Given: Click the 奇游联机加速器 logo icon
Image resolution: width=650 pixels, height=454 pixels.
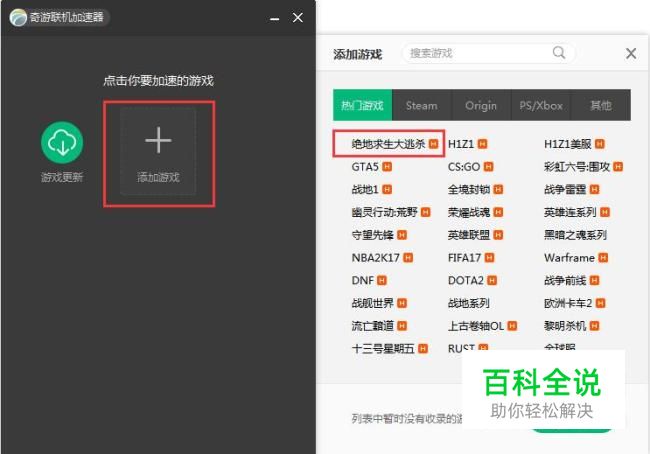Looking at the screenshot, I should point(18,17).
